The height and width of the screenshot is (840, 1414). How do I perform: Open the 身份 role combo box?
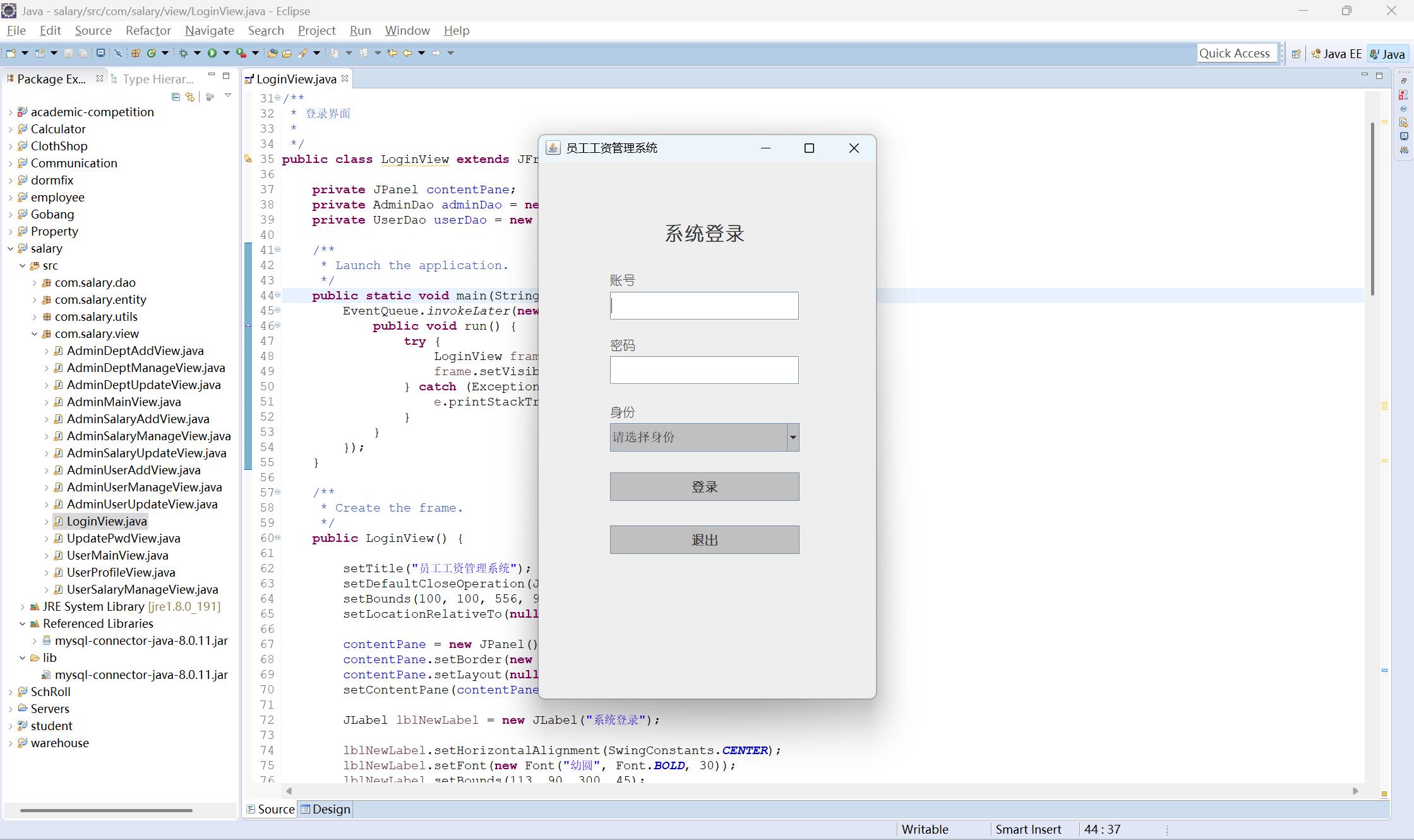pyautogui.click(x=704, y=437)
